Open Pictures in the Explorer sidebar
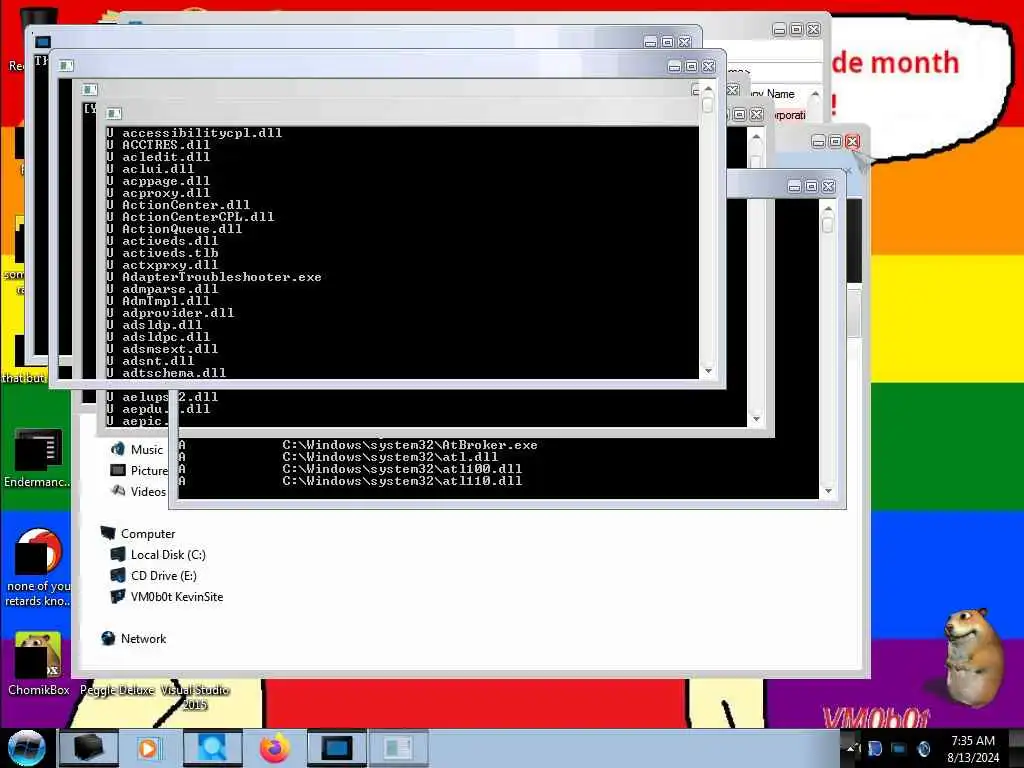1024x768 pixels. click(x=149, y=470)
